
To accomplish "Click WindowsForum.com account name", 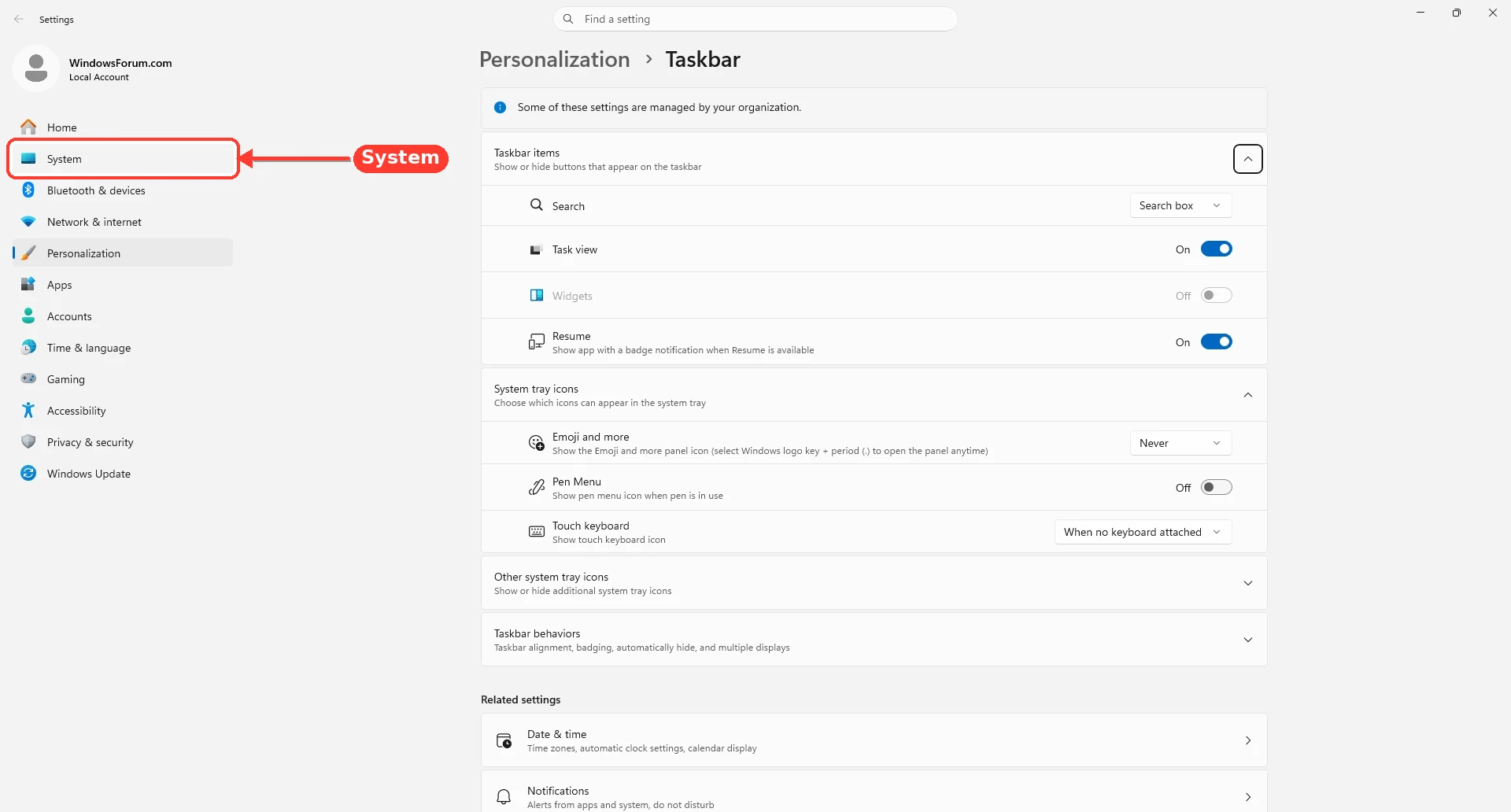I will [120, 63].
